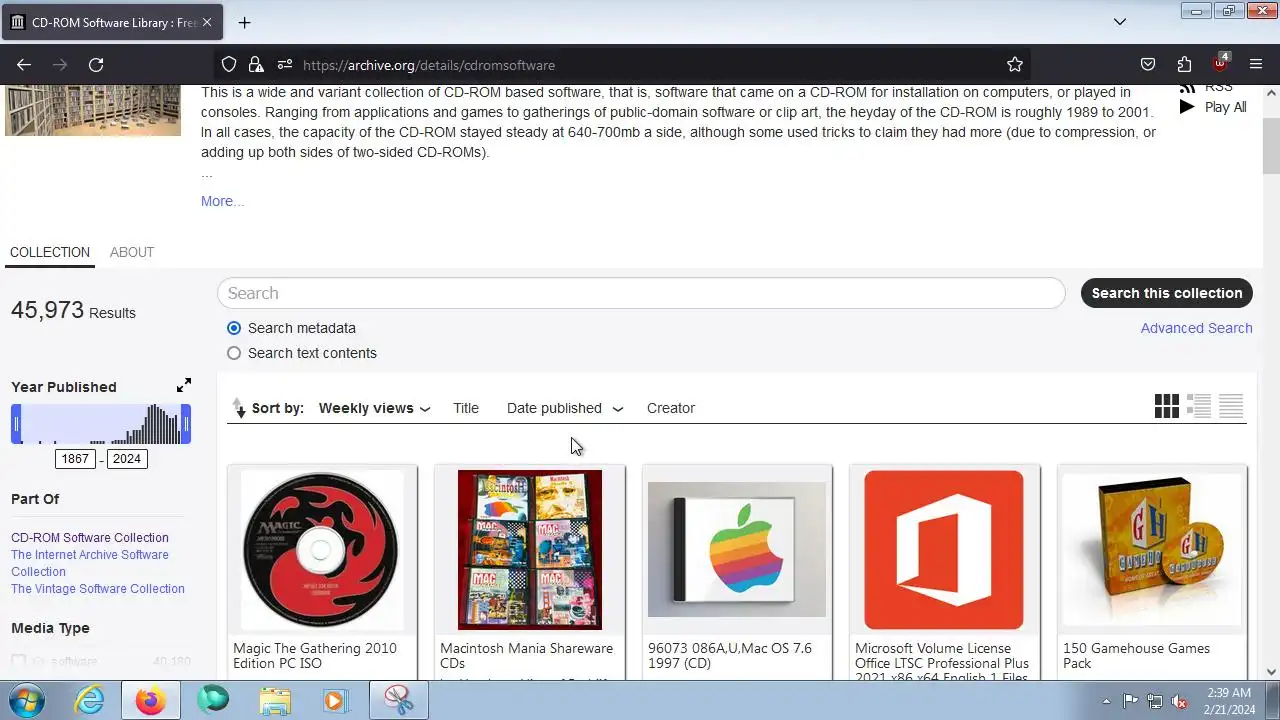Toggle sort direction arrow icon
The height and width of the screenshot is (720, 1280).
pyautogui.click(x=238, y=408)
